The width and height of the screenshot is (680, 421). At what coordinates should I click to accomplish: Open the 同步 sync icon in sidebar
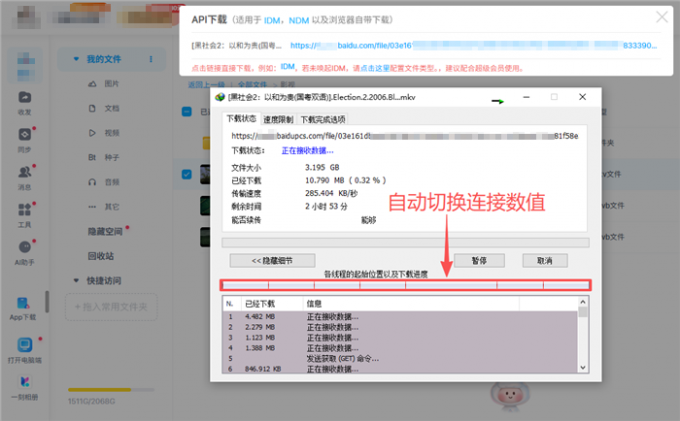(24, 134)
